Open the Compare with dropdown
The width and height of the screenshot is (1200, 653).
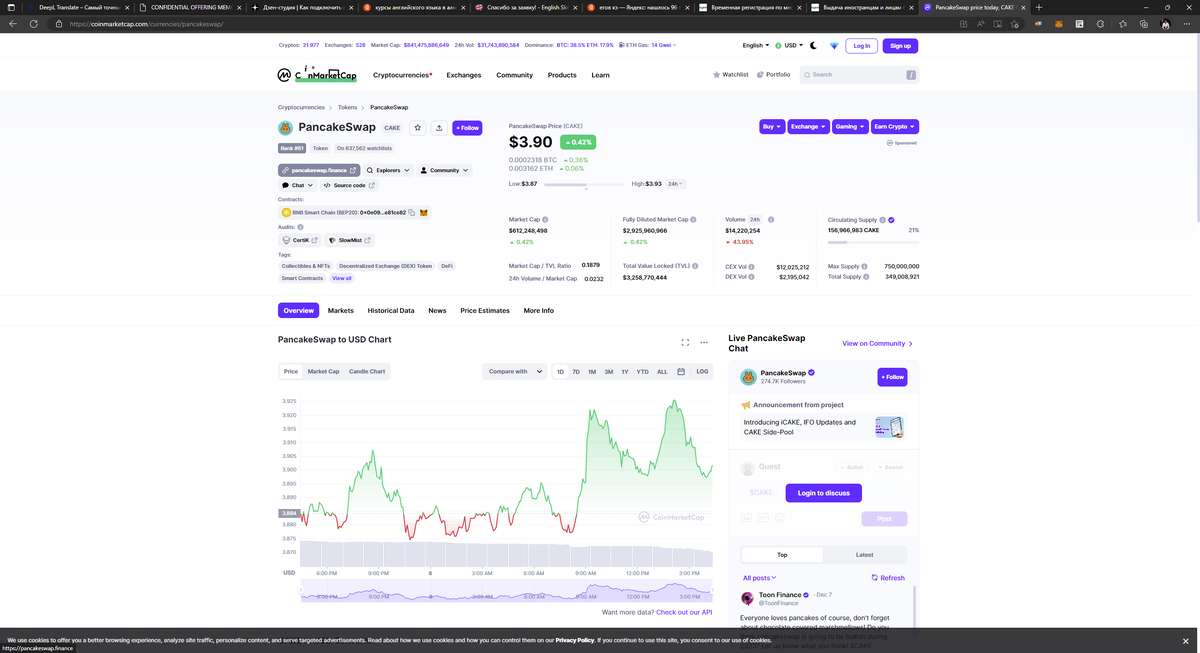point(514,371)
